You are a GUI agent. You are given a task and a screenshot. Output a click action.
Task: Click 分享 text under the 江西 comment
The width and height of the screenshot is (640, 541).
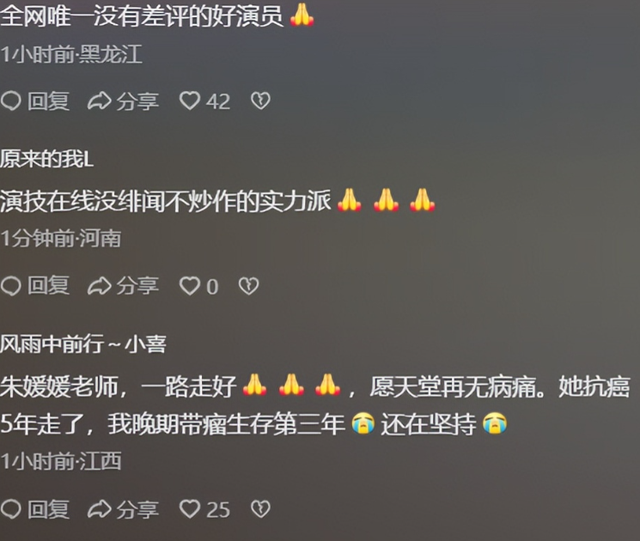coord(138,510)
